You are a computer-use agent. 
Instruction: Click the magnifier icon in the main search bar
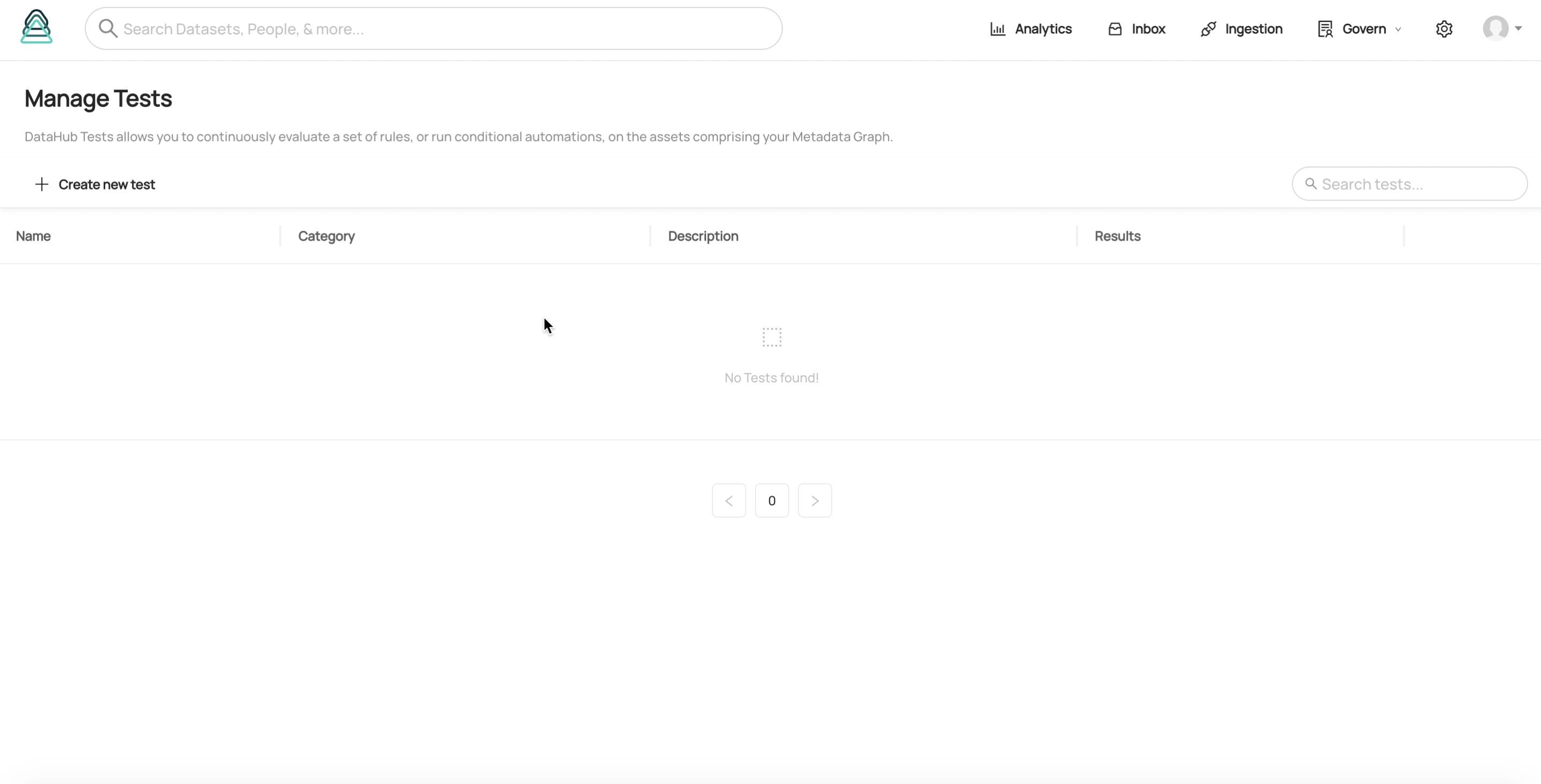tap(108, 28)
